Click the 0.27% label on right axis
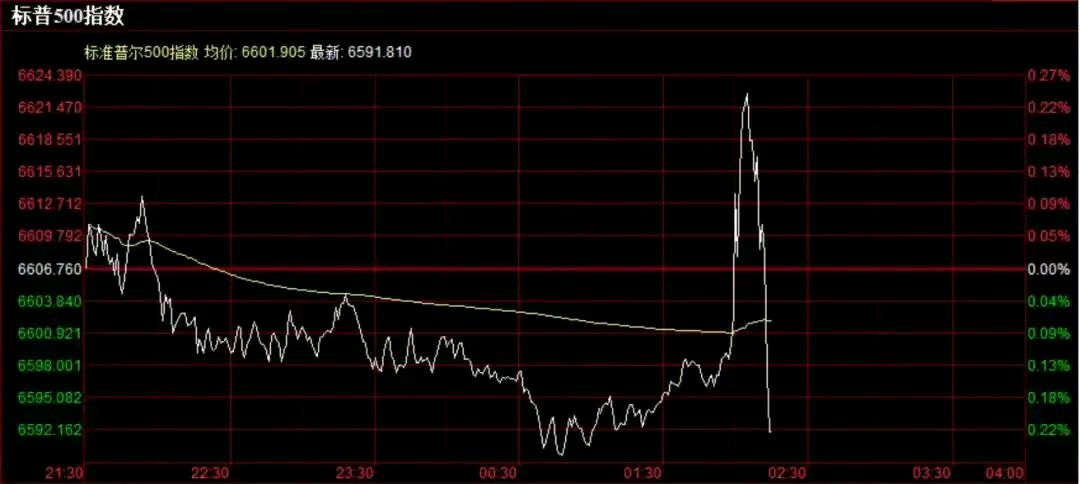Image resolution: width=1080 pixels, height=484 pixels. [1048, 75]
